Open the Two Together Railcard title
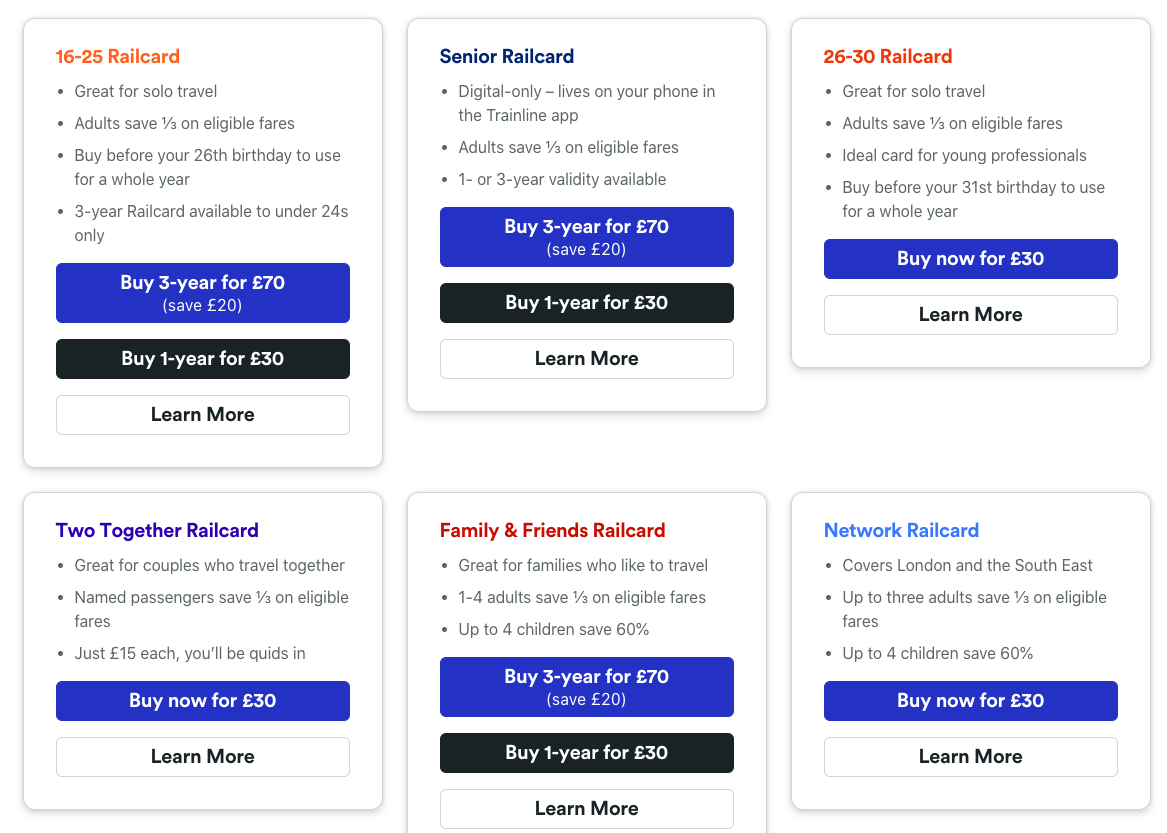 [x=157, y=531]
